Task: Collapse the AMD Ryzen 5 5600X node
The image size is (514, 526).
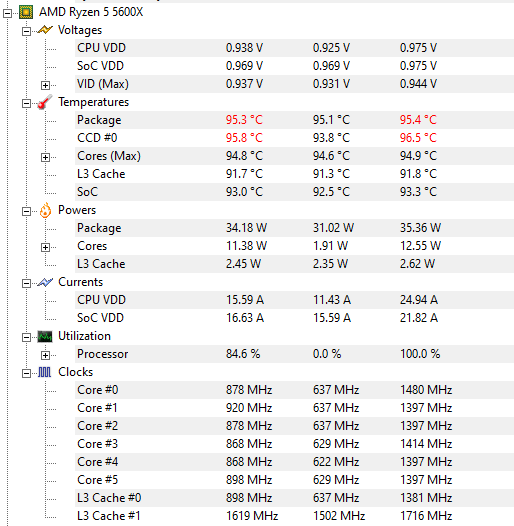Action: coord(8,13)
